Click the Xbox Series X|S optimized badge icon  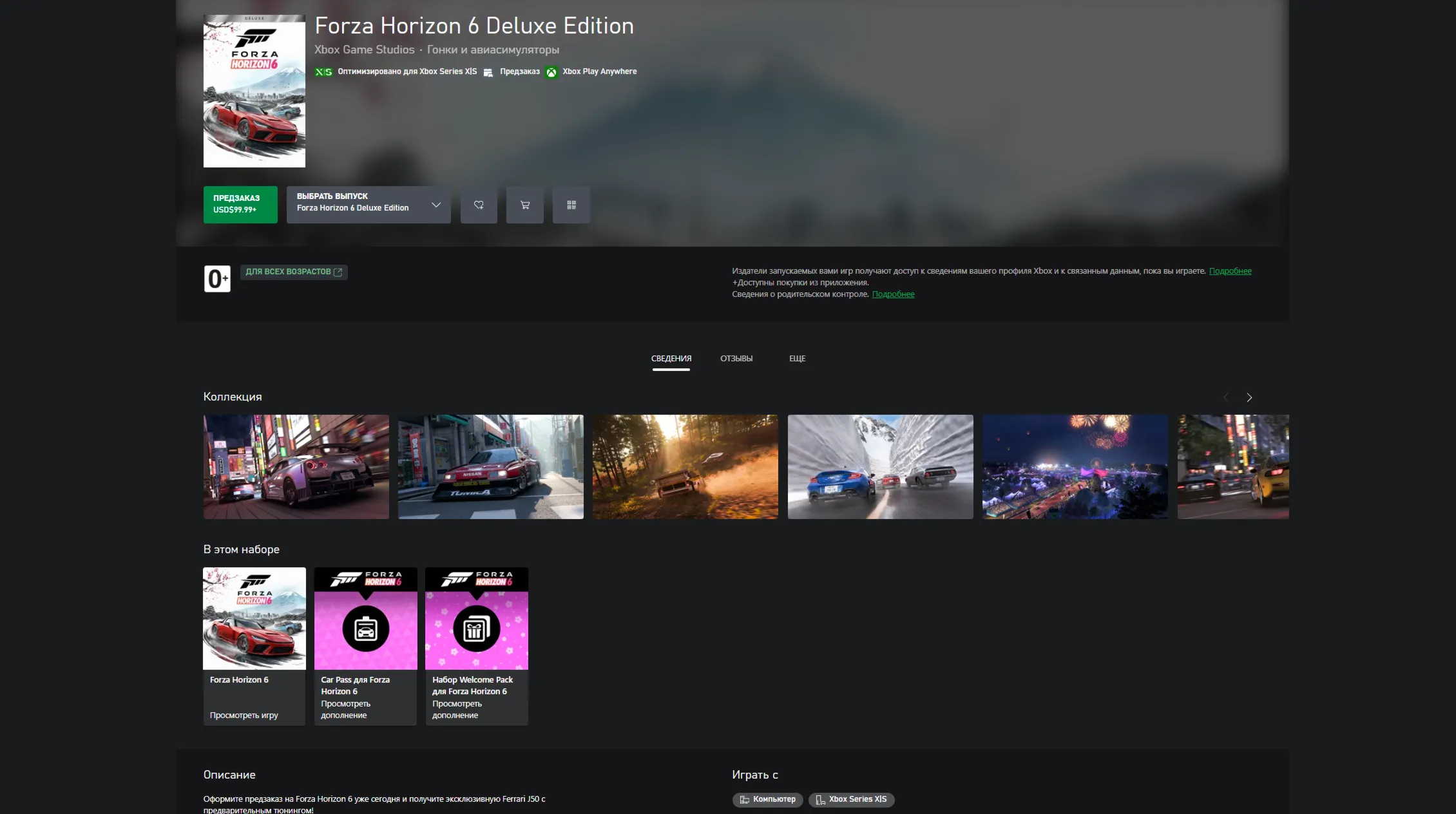323,71
